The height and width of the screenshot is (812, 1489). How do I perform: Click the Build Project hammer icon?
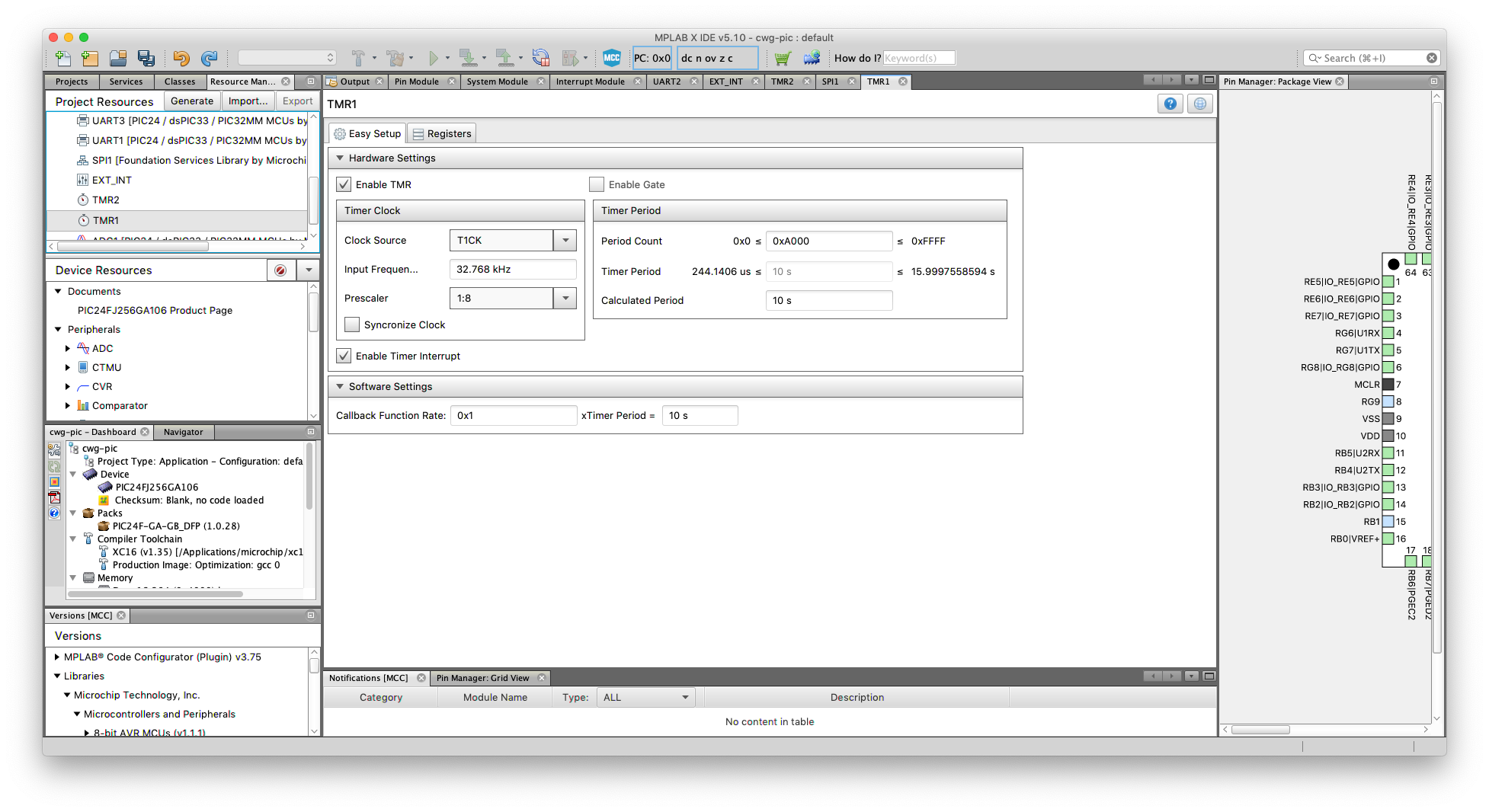click(x=357, y=58)
